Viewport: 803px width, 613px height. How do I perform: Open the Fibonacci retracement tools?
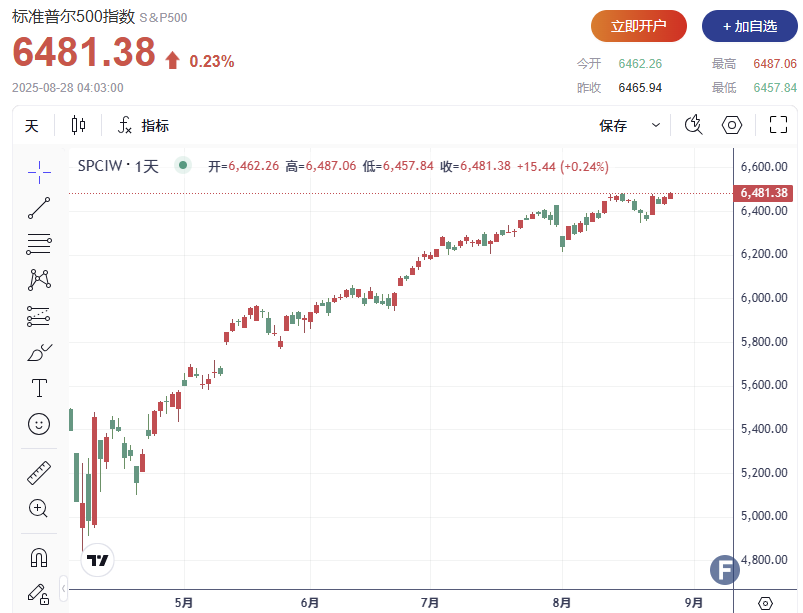tap(39, 243)
